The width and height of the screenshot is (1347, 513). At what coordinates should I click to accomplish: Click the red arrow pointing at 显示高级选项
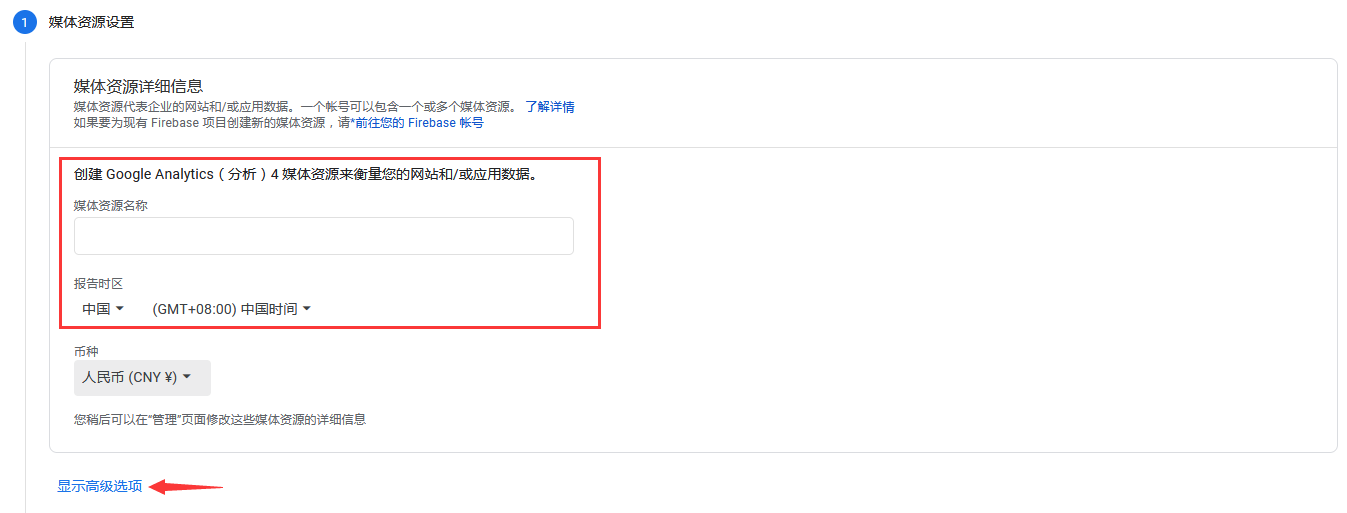(x=185, y=487)
